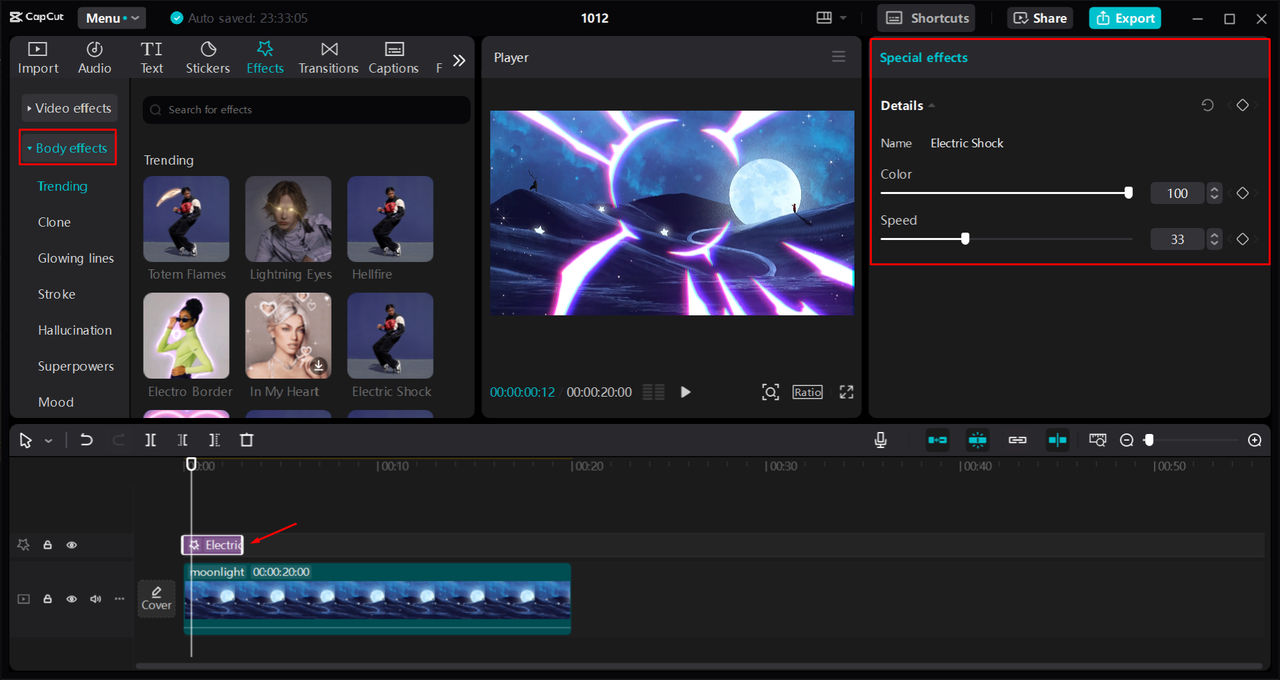1280x680 pixels.
Task: Show more tabs with double-chevron arrow
Action: pyautogui.click(x=459, y=60)
